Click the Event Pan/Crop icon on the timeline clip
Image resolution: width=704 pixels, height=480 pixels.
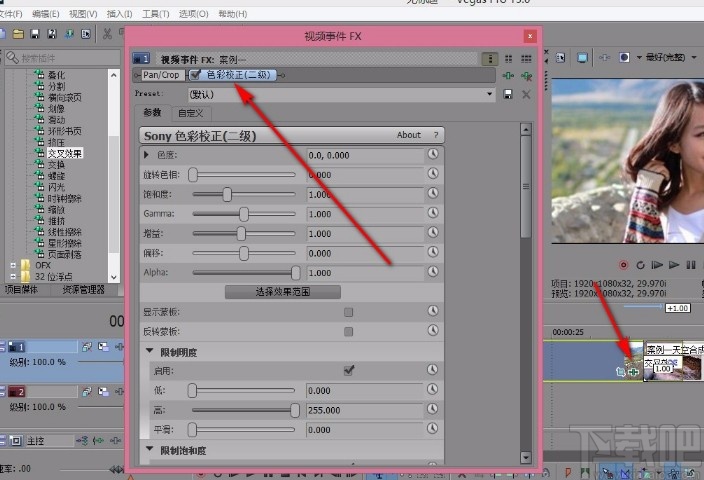tap(621, 372)
